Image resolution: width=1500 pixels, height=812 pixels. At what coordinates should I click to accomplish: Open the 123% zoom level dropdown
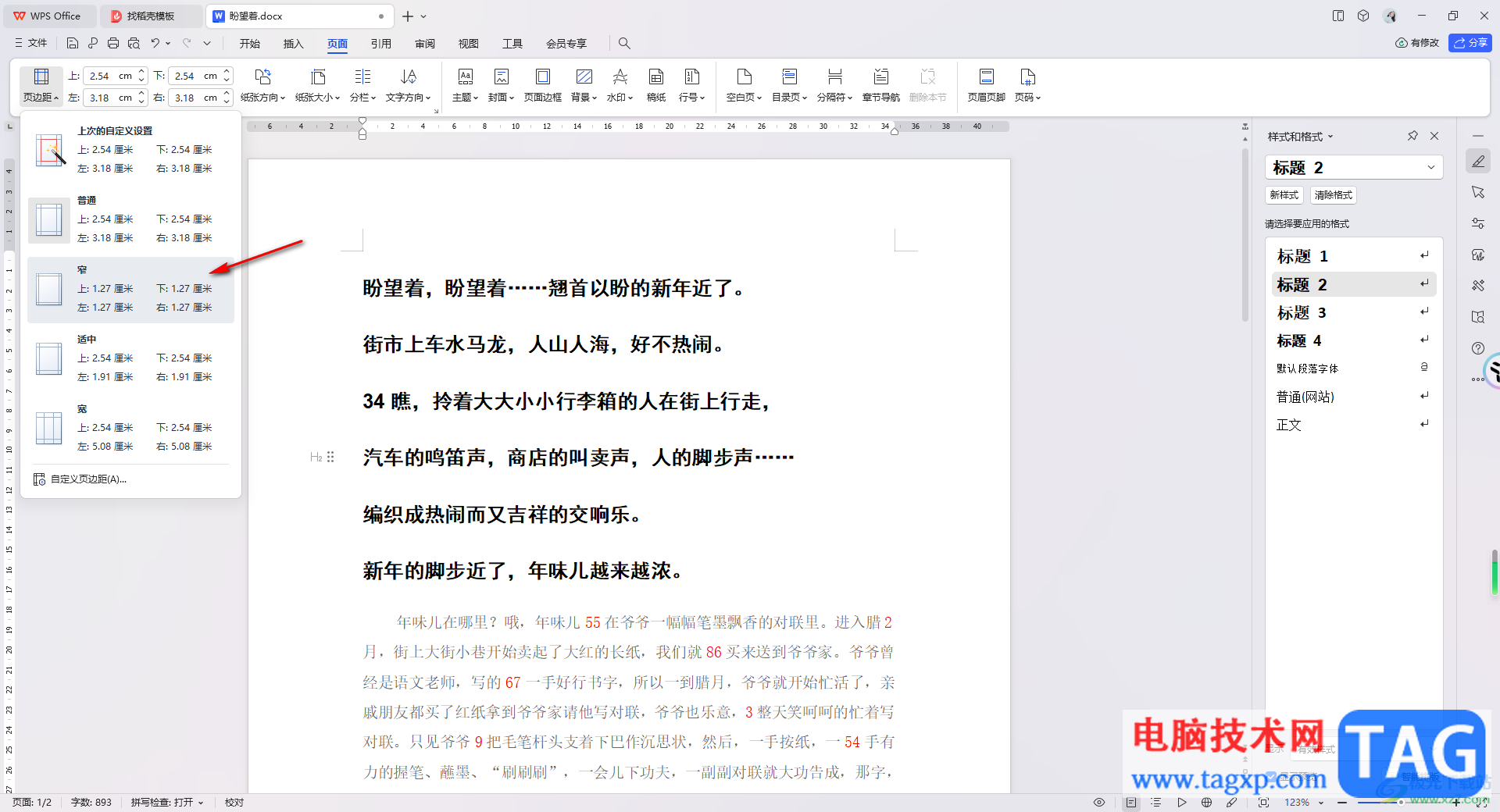pos(1304,803)
